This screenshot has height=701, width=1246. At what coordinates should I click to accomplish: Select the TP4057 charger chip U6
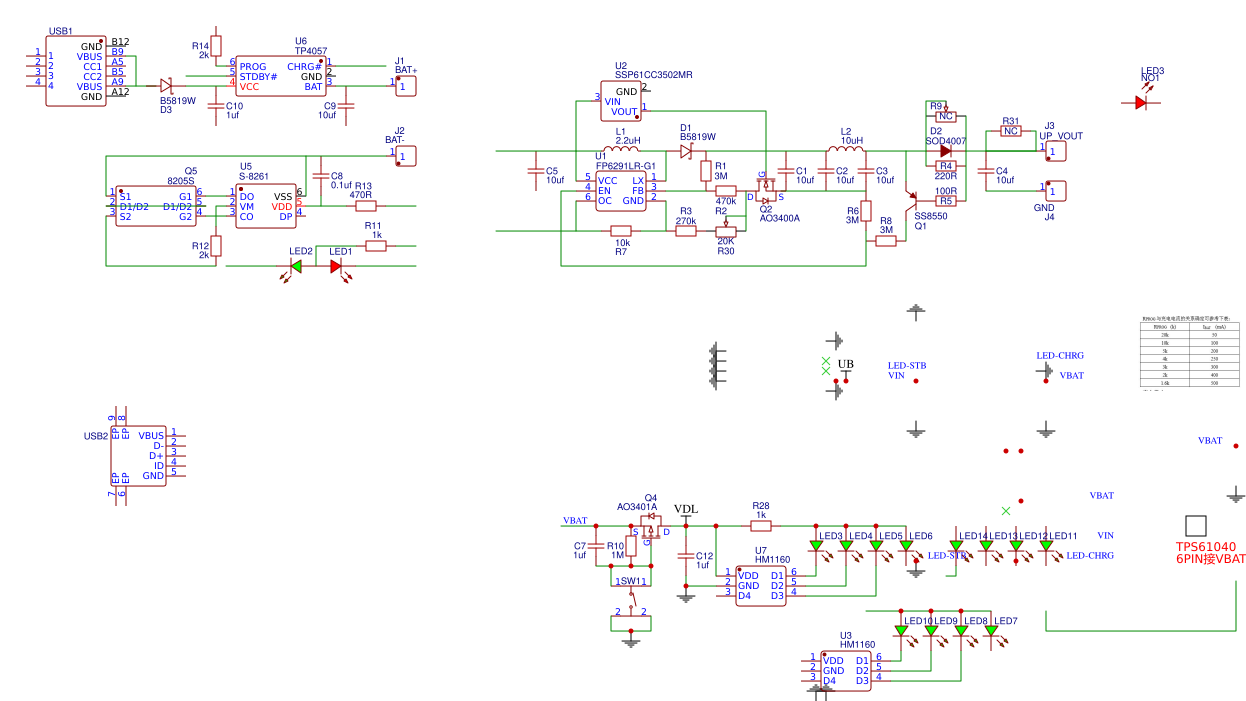[x=280, y=77]
